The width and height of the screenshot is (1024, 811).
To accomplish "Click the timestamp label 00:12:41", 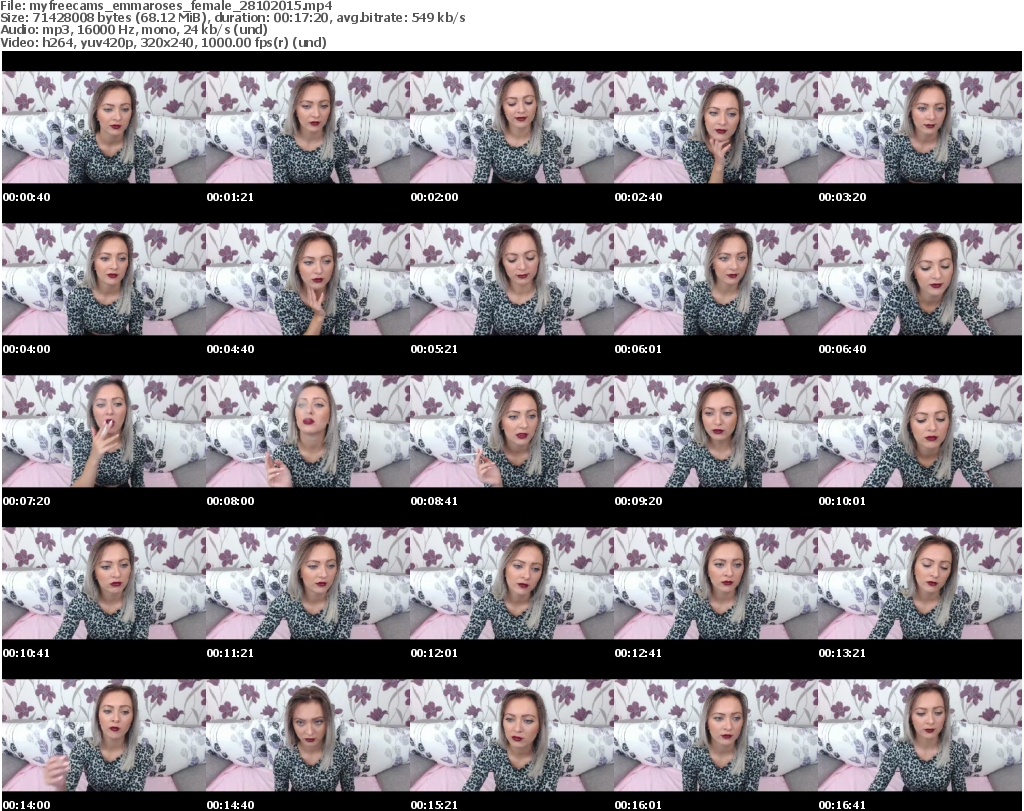I will click(x=638, y=653).
